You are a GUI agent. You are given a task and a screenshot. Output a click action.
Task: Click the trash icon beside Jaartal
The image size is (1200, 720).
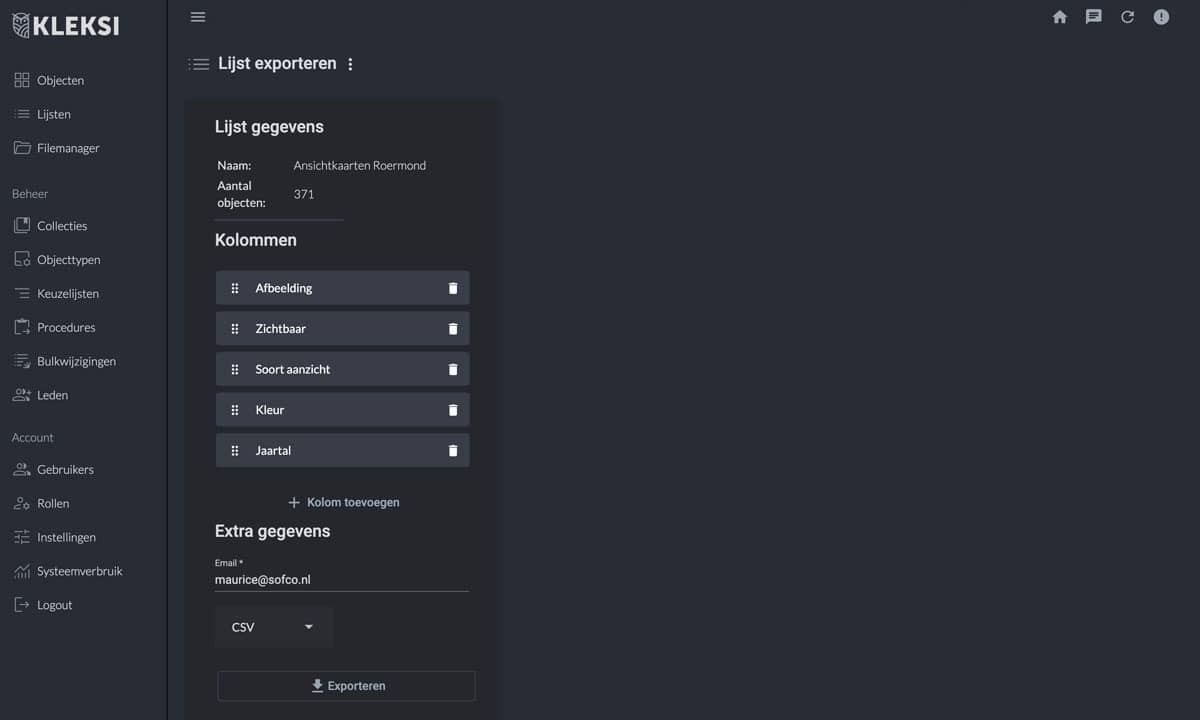[453, 451]
